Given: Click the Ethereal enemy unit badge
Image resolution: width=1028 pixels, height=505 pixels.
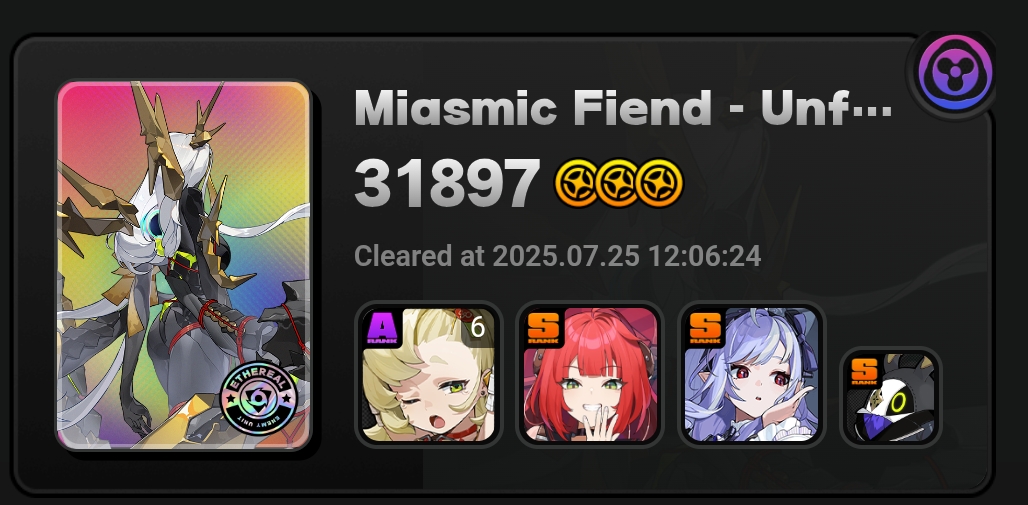Looking at the screenshot, I should tap(259, 399).
